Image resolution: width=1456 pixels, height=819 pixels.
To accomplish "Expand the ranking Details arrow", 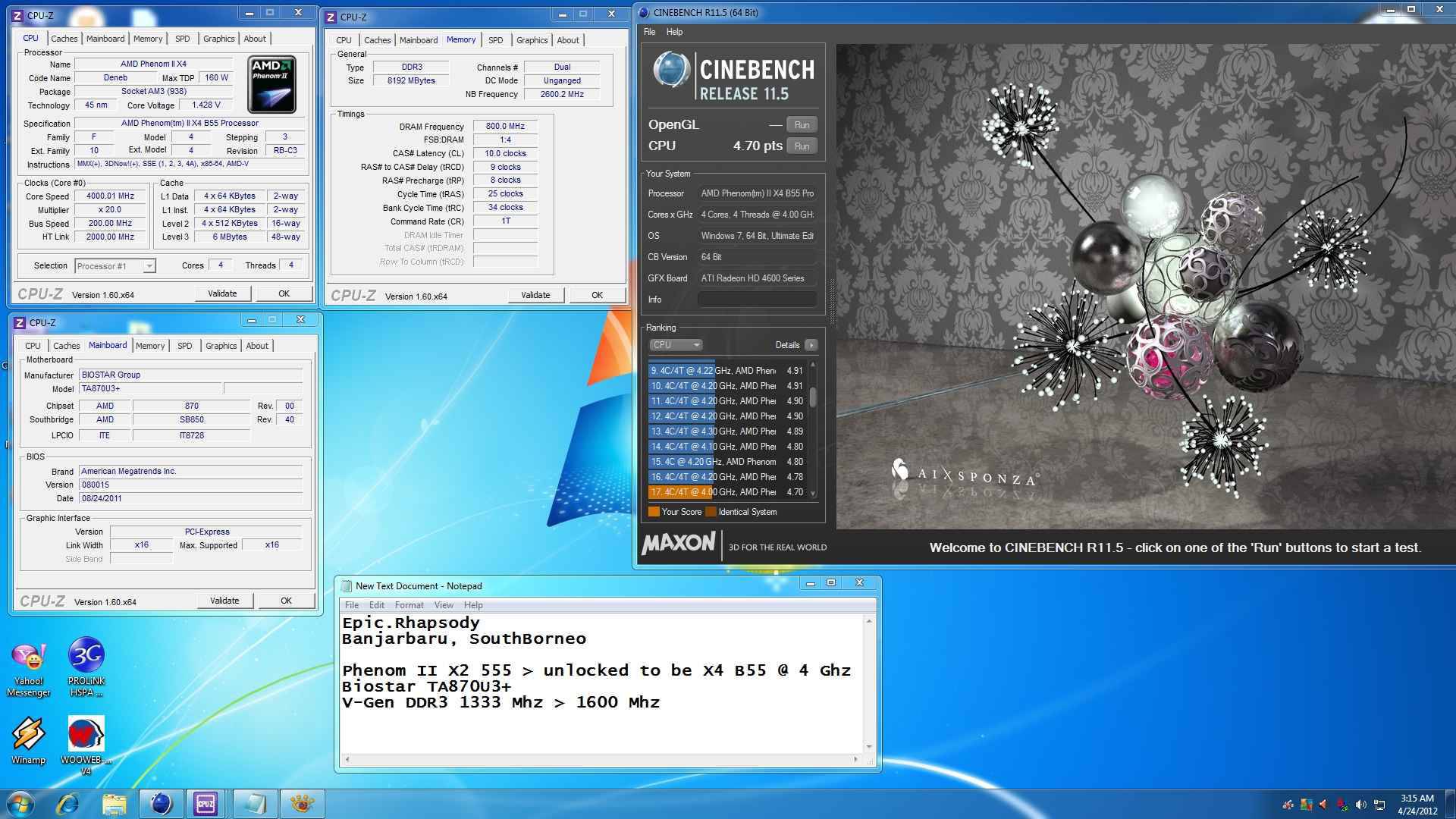I will pyautogui.click(x=811, y=345).
